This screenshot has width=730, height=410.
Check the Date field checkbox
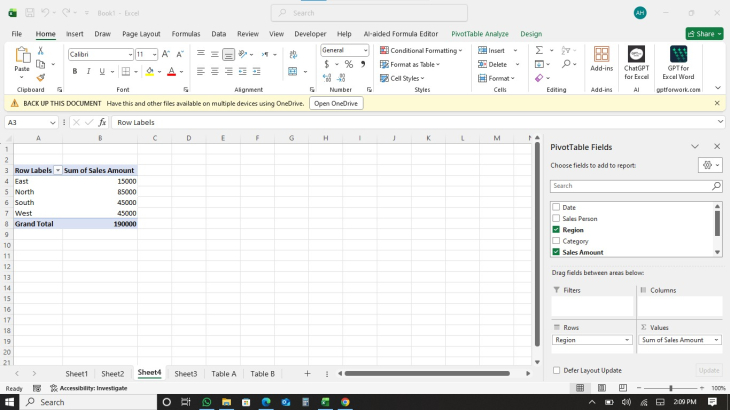click(556, 207)
